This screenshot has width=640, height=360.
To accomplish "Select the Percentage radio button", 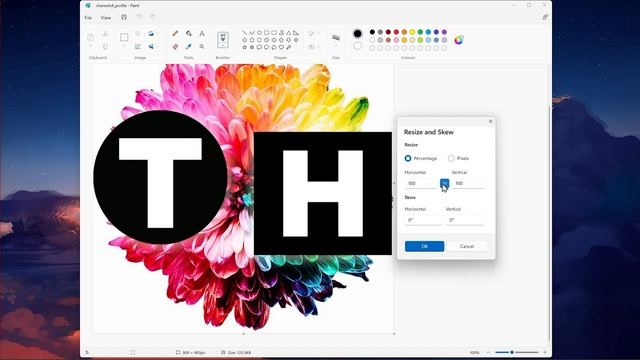I will pyautogui.click(x=408, y=158).
